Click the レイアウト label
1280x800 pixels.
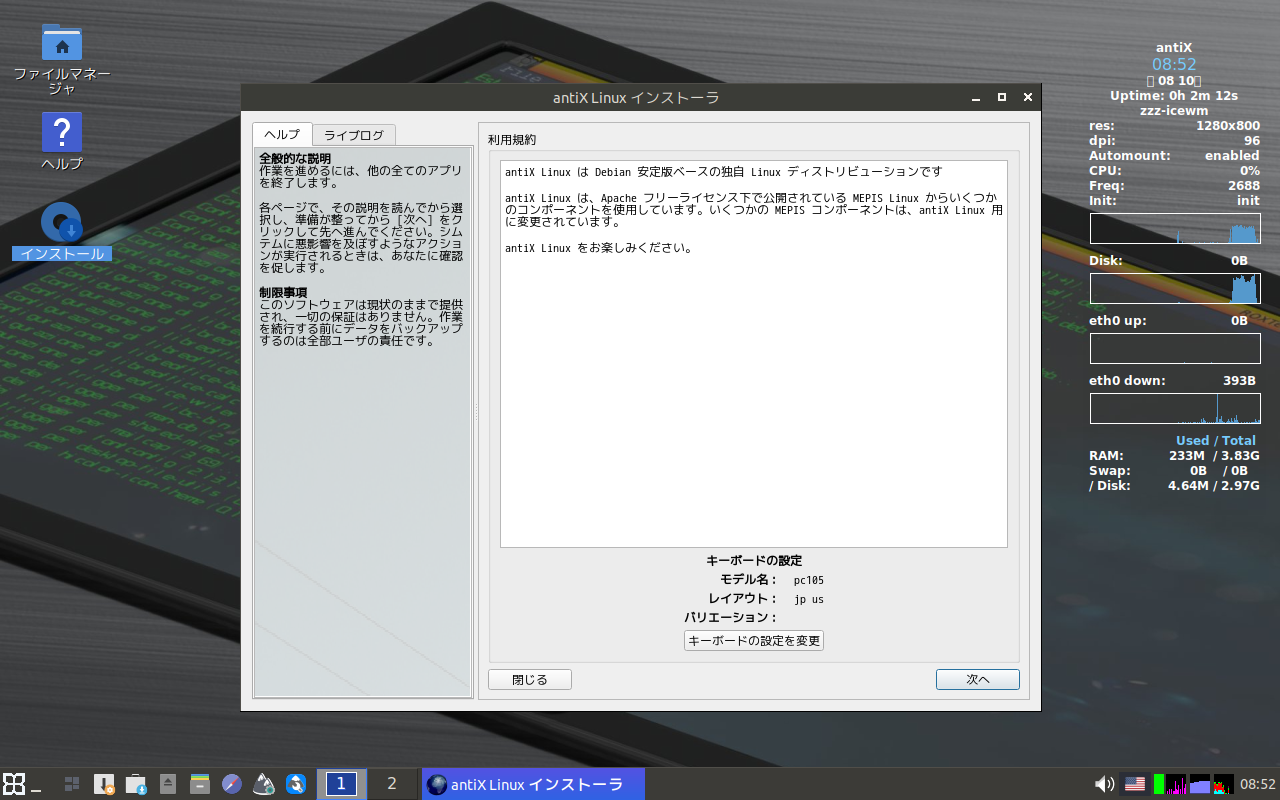click(x=742, y=599)
